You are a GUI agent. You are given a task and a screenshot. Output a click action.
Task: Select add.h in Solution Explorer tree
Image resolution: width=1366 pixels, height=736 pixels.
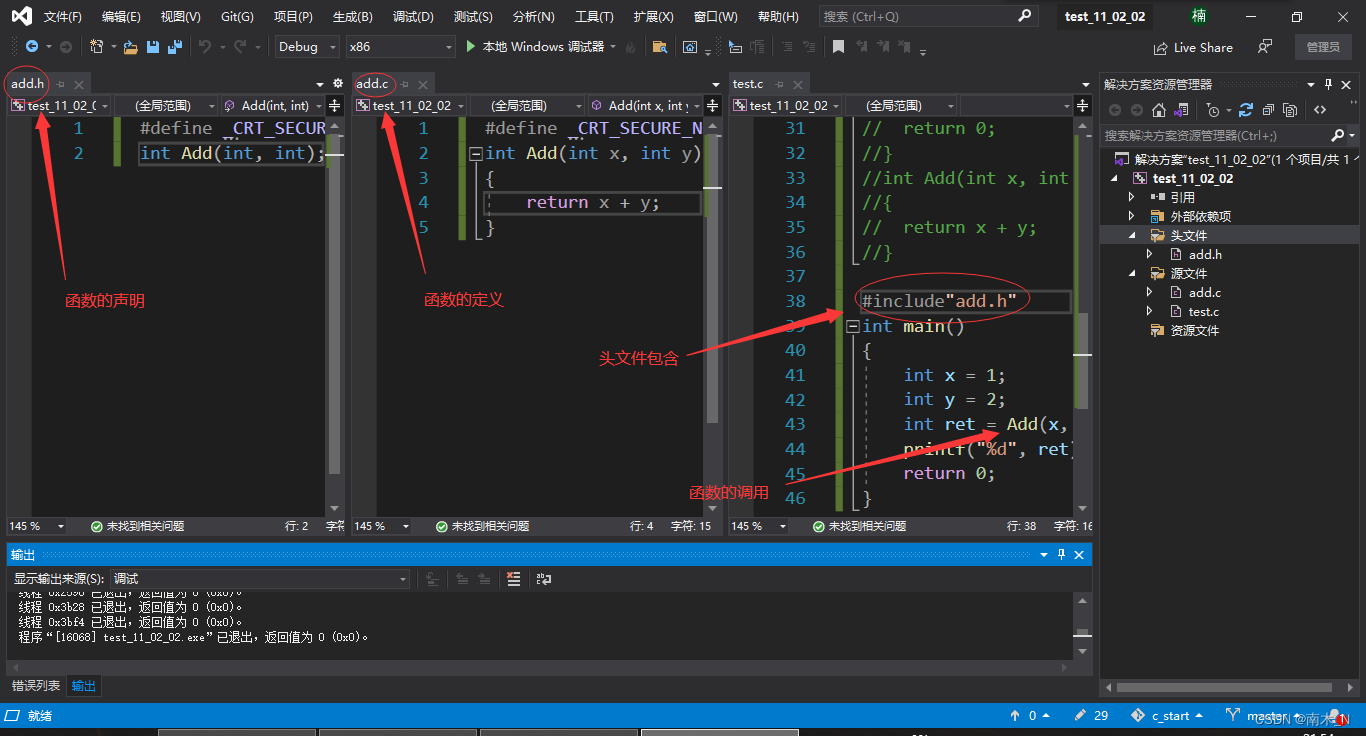tap(1205, 254)
